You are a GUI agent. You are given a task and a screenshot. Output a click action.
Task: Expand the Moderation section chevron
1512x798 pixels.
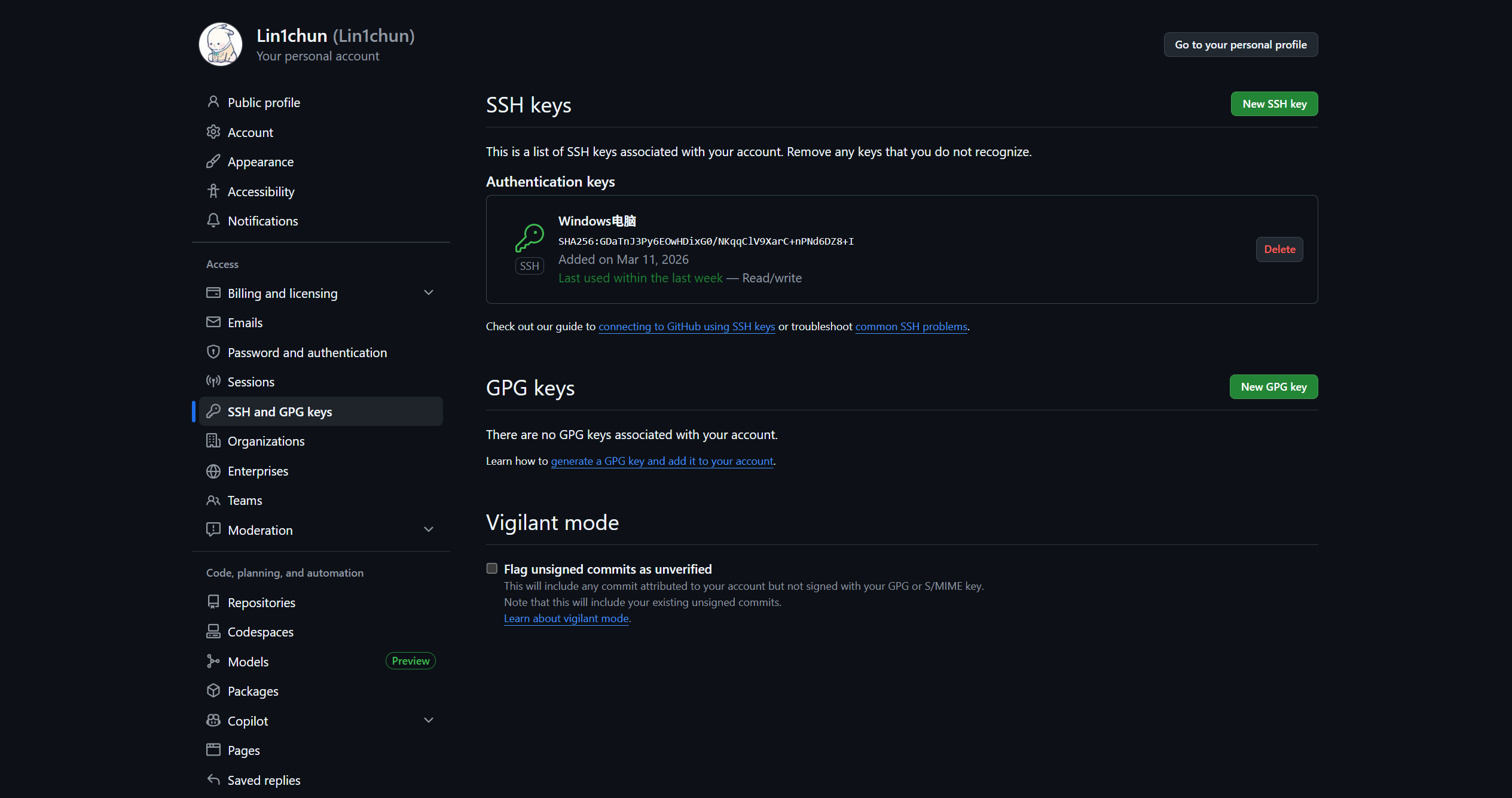pyautogui.click(x=428, y=529)
